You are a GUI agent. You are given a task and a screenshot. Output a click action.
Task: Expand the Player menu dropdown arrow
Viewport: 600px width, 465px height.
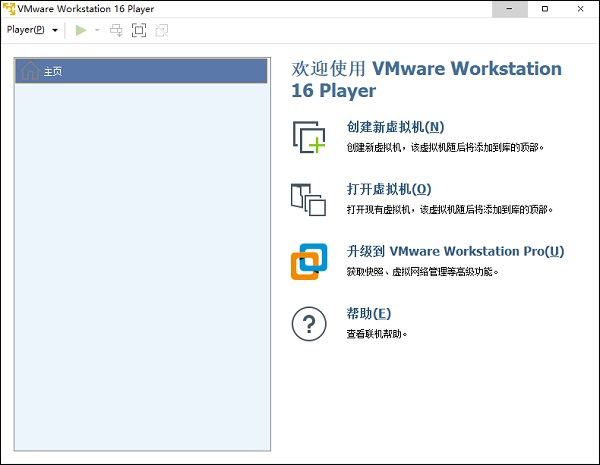(55, 30)
